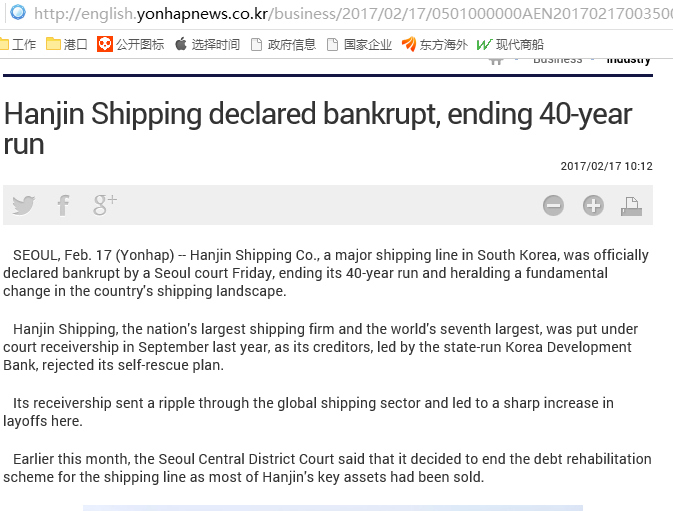Open the 公开图标 bookmark

(130, 44)
